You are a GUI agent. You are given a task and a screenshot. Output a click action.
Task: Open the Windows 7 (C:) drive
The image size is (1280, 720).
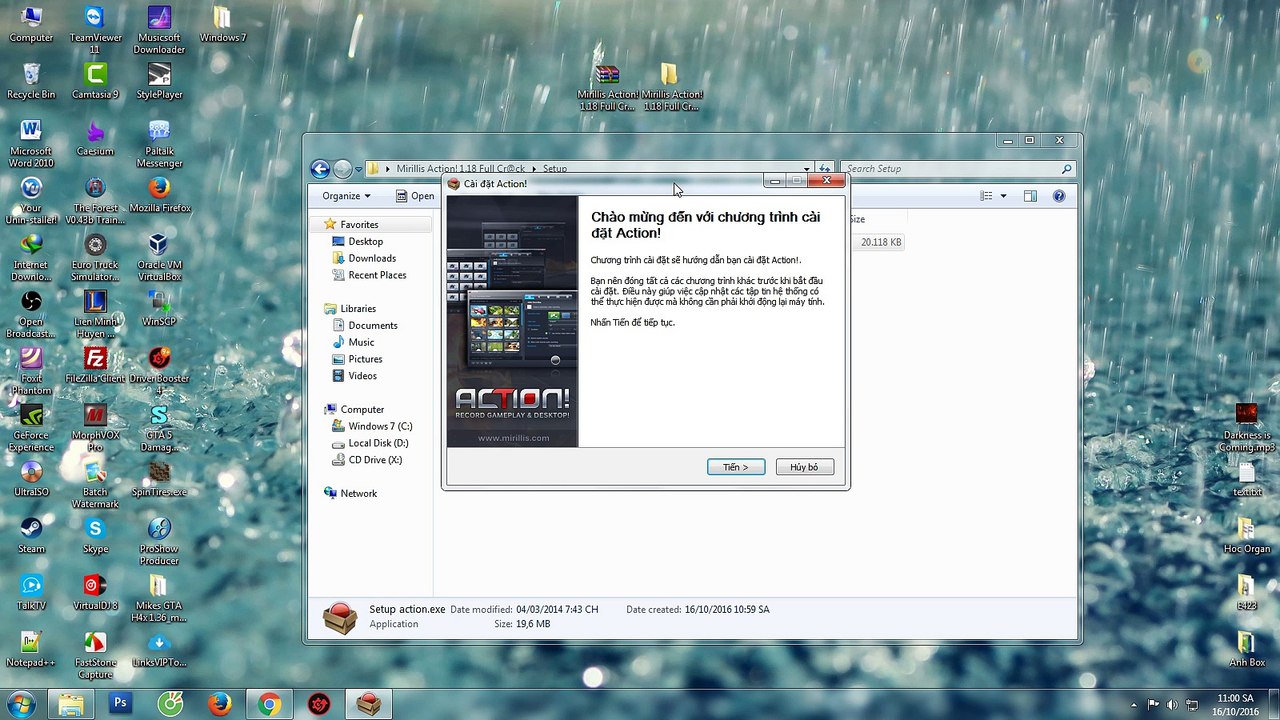[380, 426]
